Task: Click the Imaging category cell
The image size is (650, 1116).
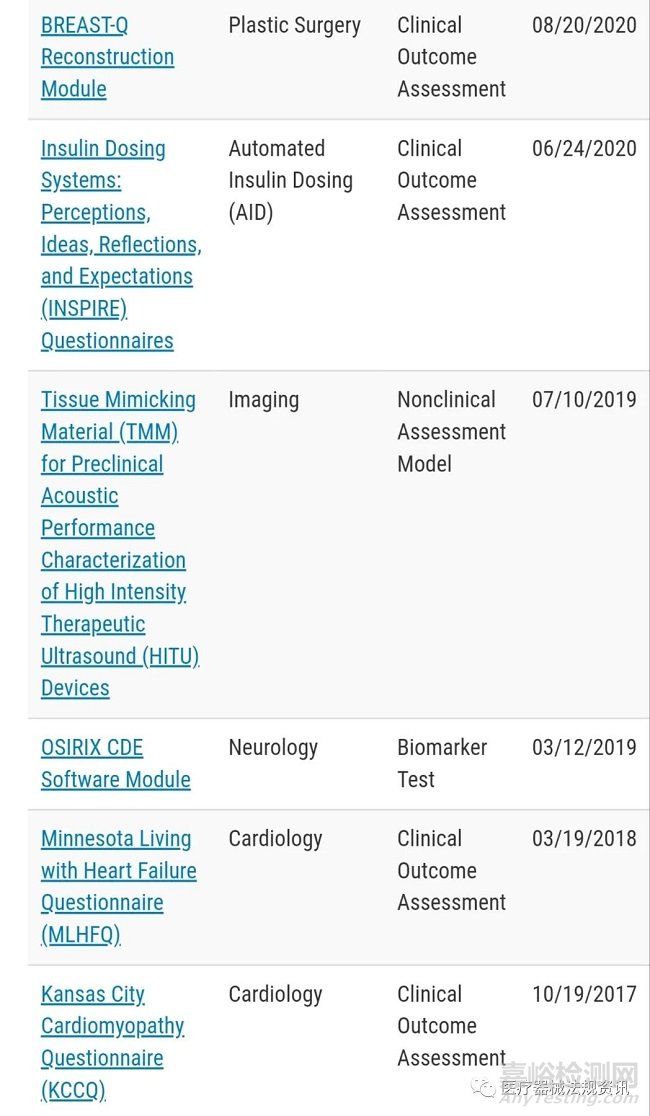Action: pyautogui.click(x=263, y=400)
